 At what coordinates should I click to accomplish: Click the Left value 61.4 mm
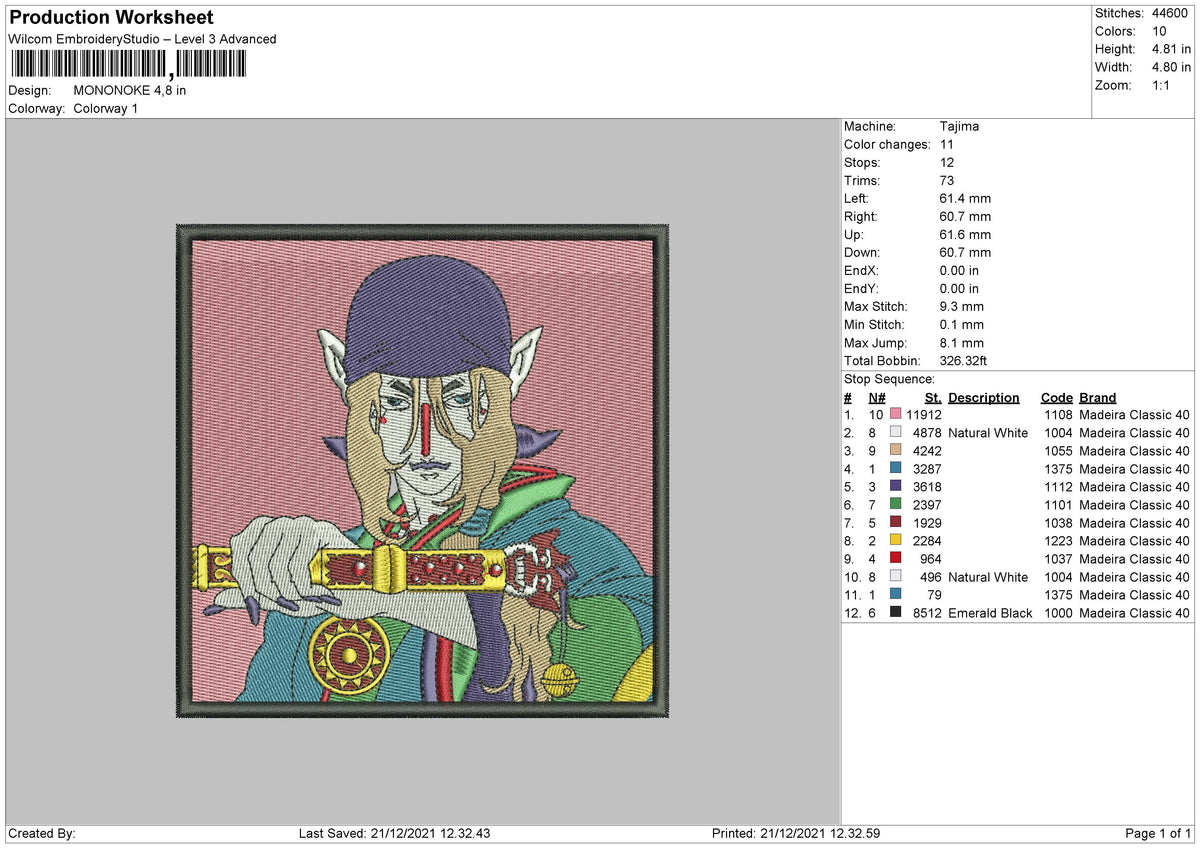pos(966,199)
